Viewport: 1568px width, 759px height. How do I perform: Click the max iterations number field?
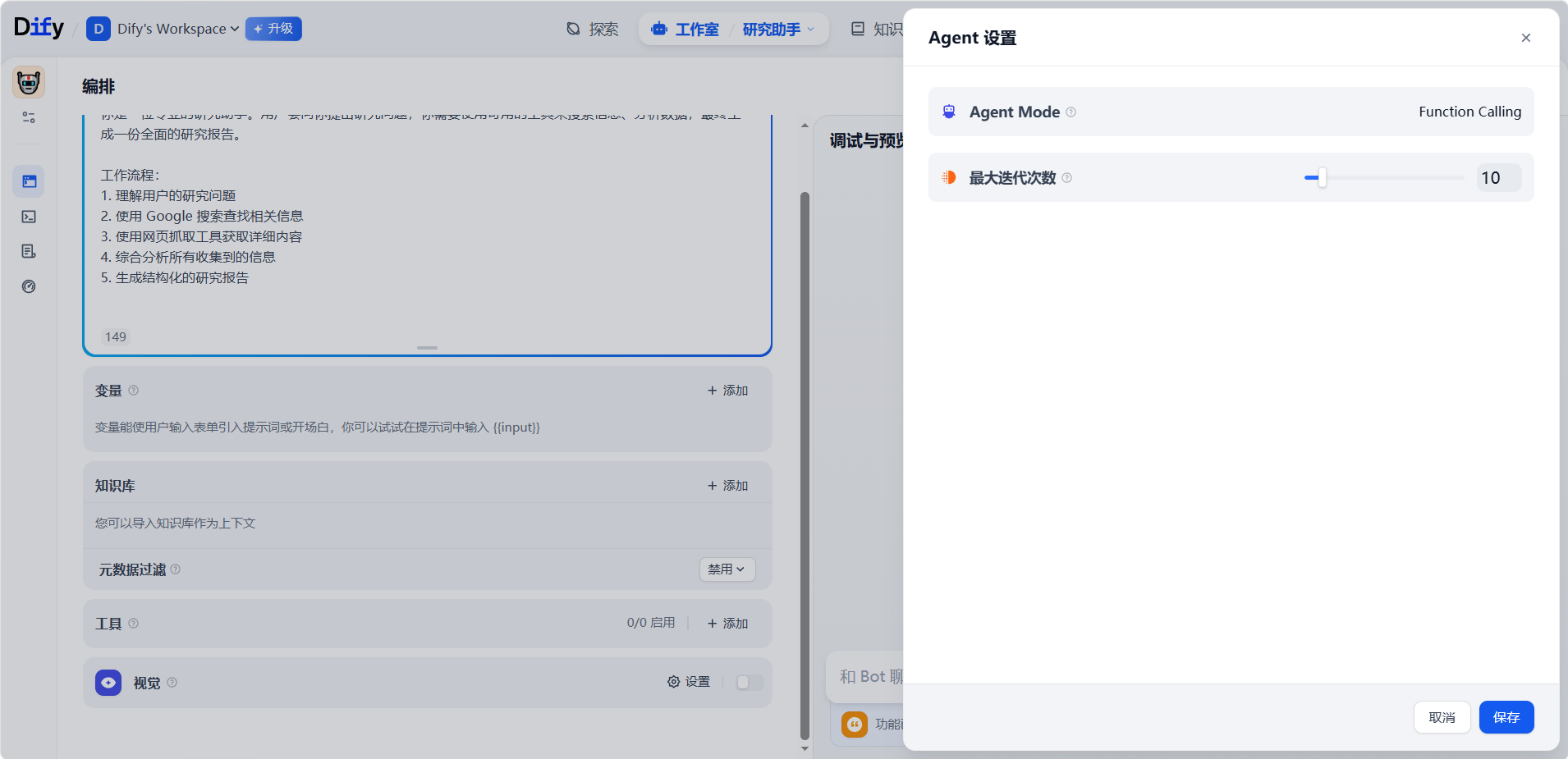click(1497, 178)
